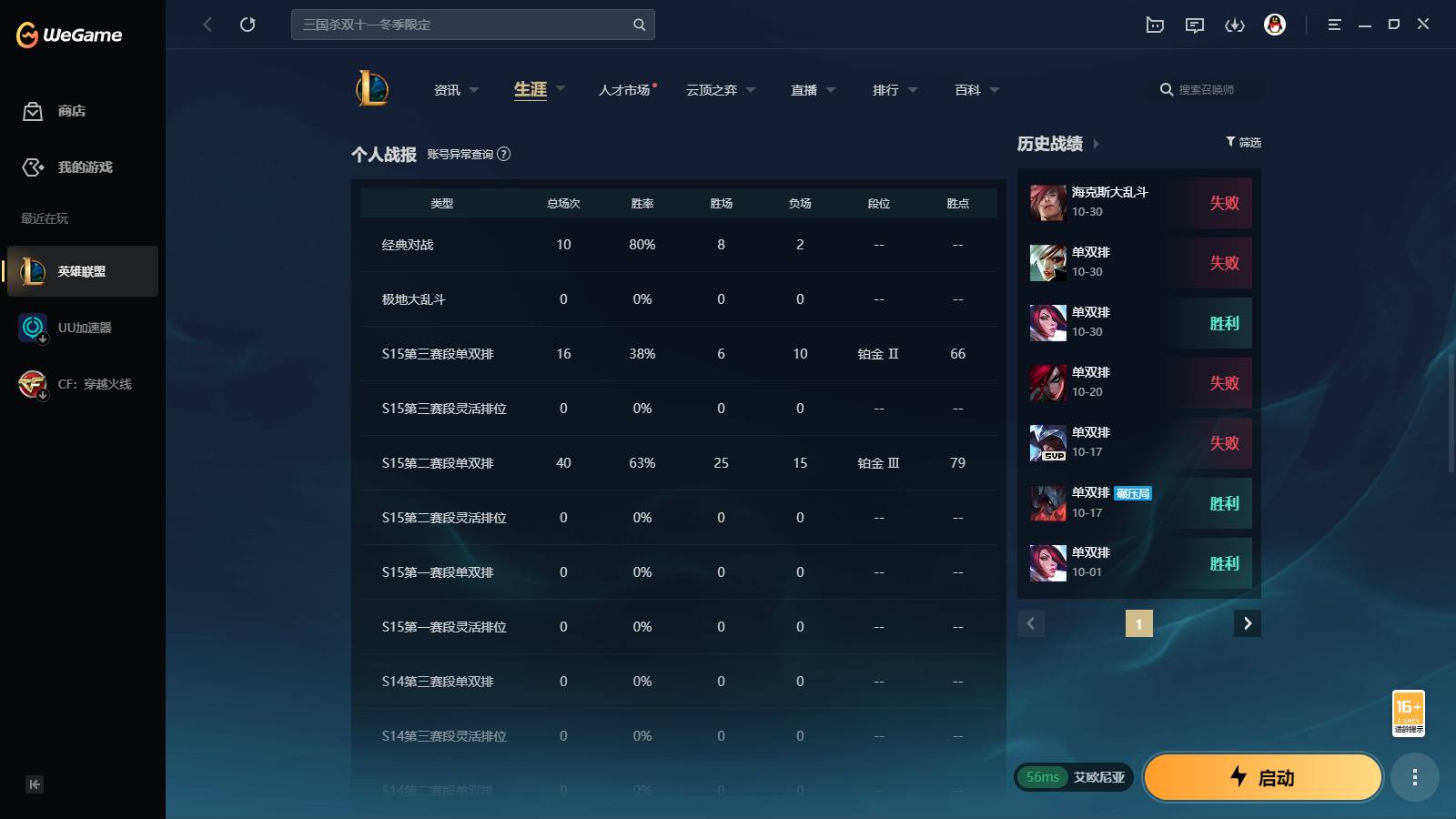The height and width of the screenshot is (819, 1456).
Task: Expand 历史战绩 via its arrow link
Action: point(1098,144)
